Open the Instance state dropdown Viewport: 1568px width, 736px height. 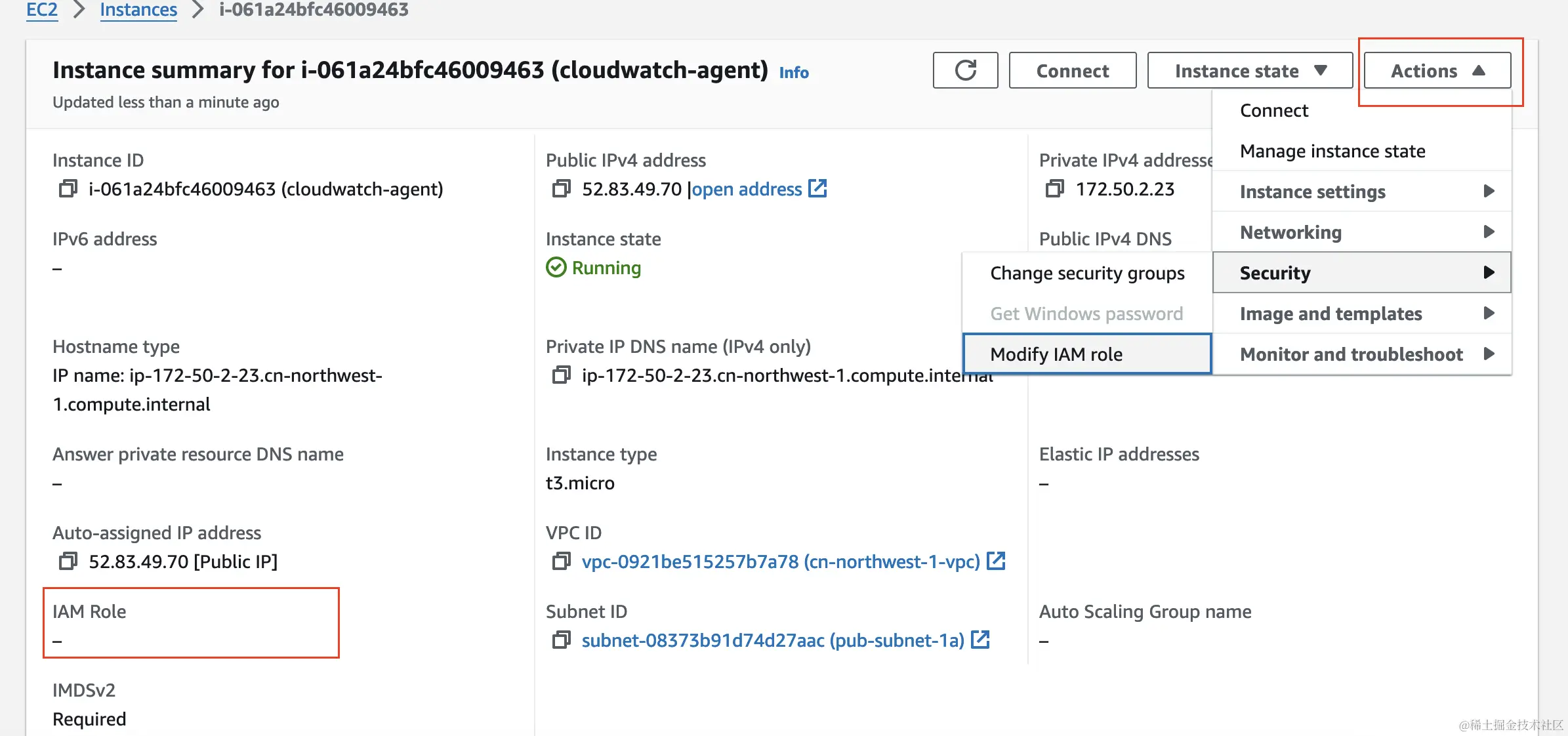pos(1249,70)
